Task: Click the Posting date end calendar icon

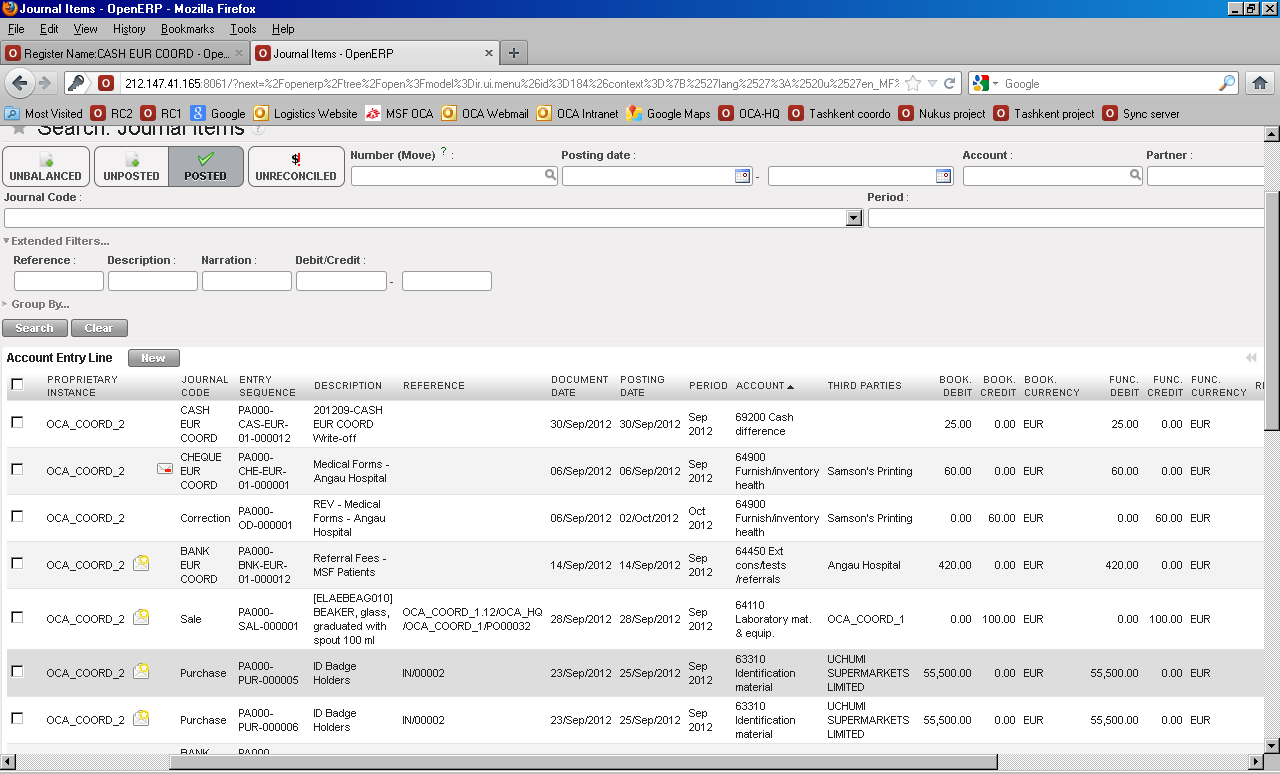Action: click(x=943, y=176)
